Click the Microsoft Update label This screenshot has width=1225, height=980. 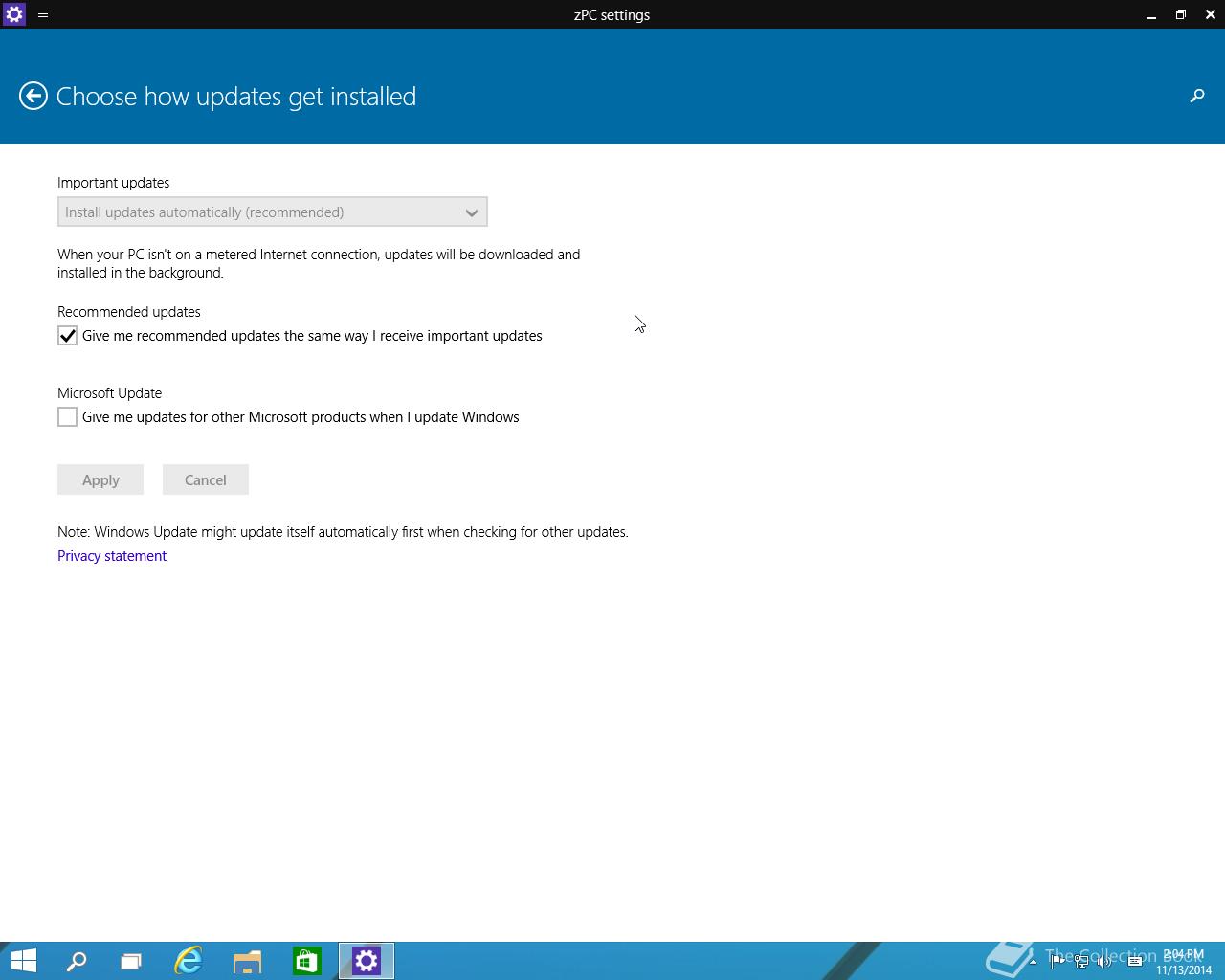(110, 393)
